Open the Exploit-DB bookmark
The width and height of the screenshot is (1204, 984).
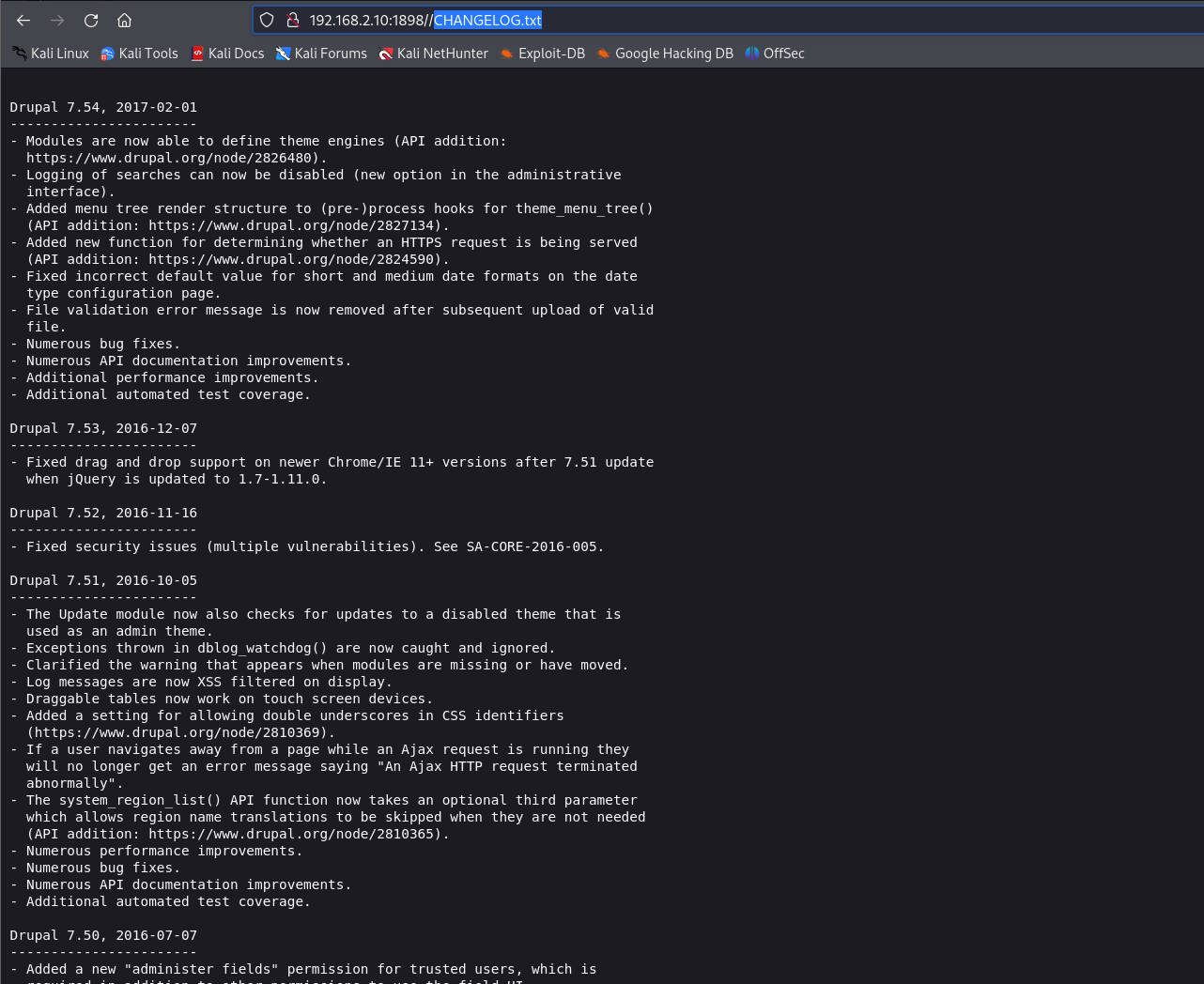click(x=543, y=54)
